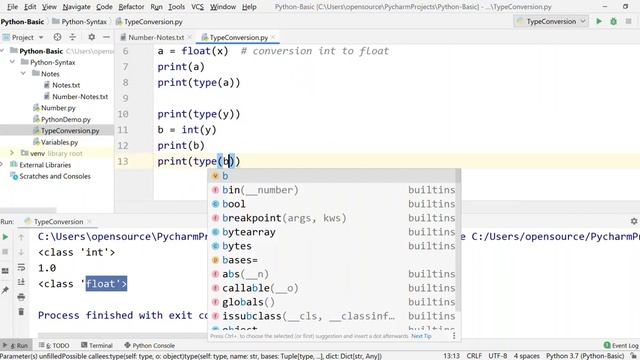Rerun TypeConversion in Run panel

[5, 237]
